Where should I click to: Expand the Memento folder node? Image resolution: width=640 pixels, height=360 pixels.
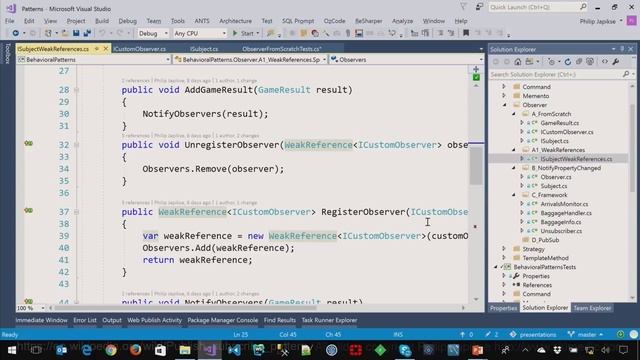[504, 96]
